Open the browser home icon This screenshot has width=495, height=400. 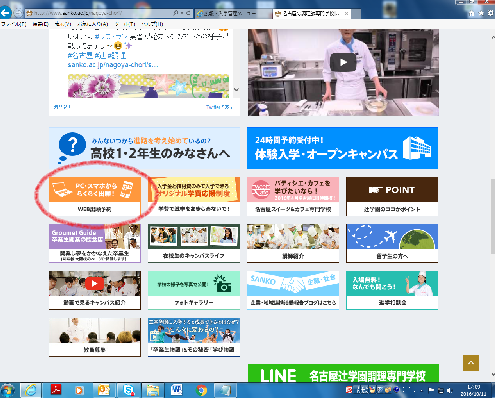click(x=471, y=13)
